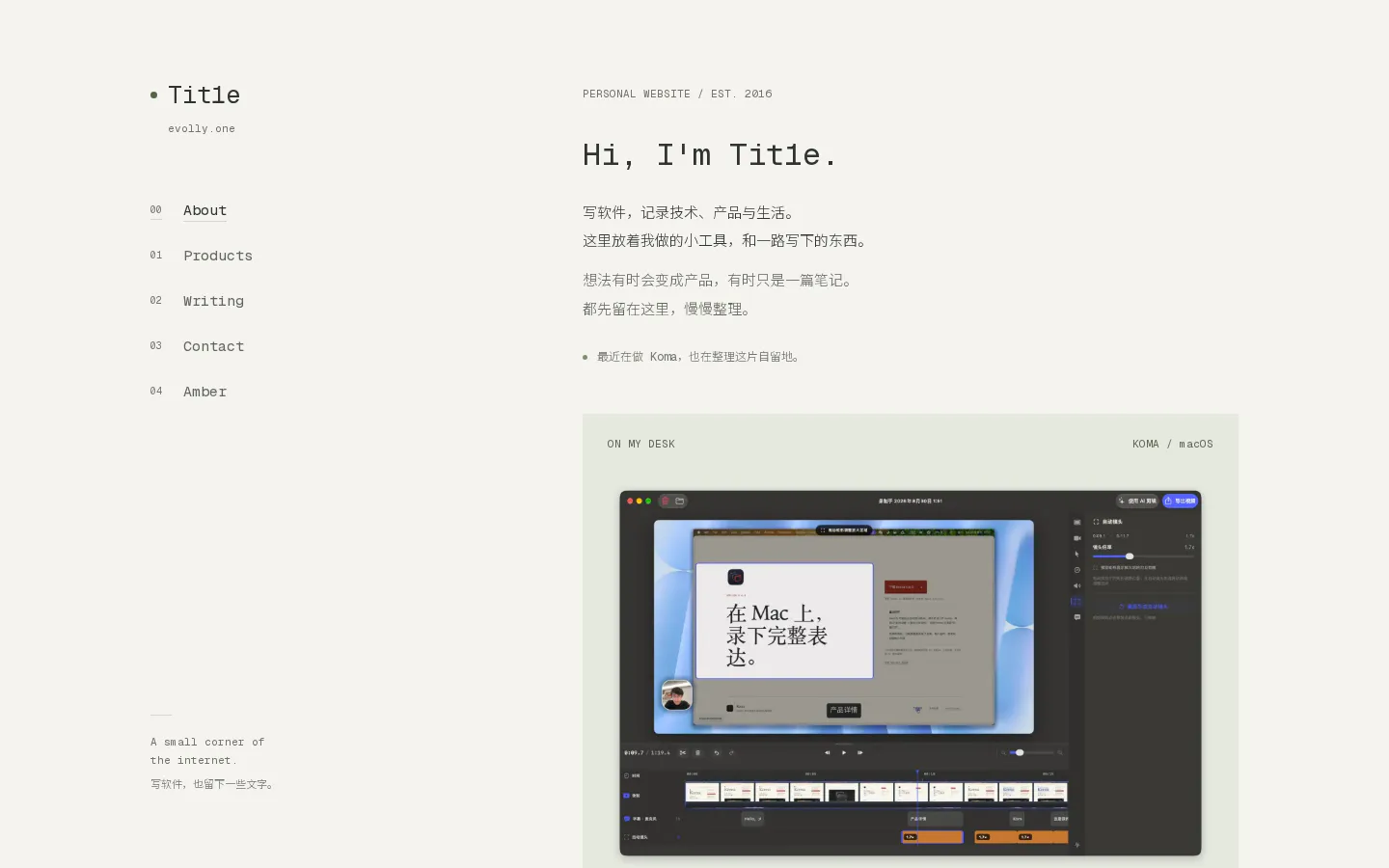Screen dimensions: 1389x868
Task: Toggle the checkbox under the Koma zoom slider
Action: [1096, 567]
